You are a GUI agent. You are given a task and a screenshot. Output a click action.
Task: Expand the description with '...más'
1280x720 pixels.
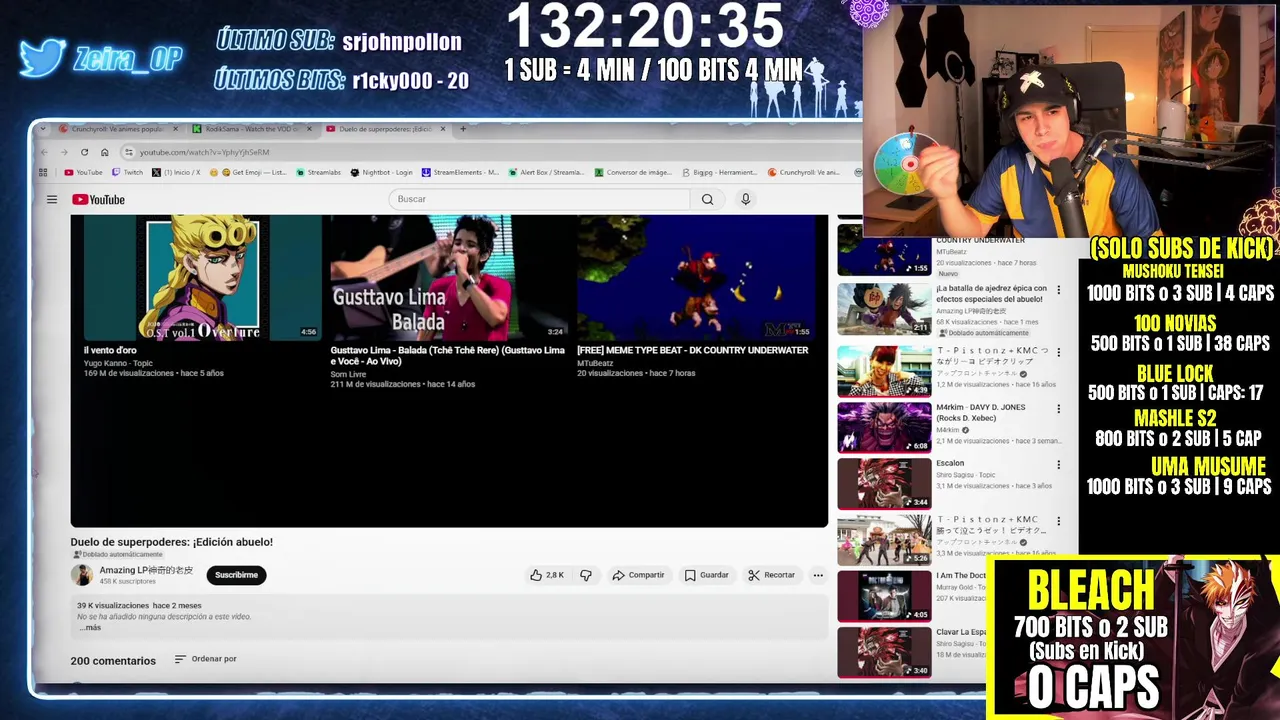click(90, 628)
